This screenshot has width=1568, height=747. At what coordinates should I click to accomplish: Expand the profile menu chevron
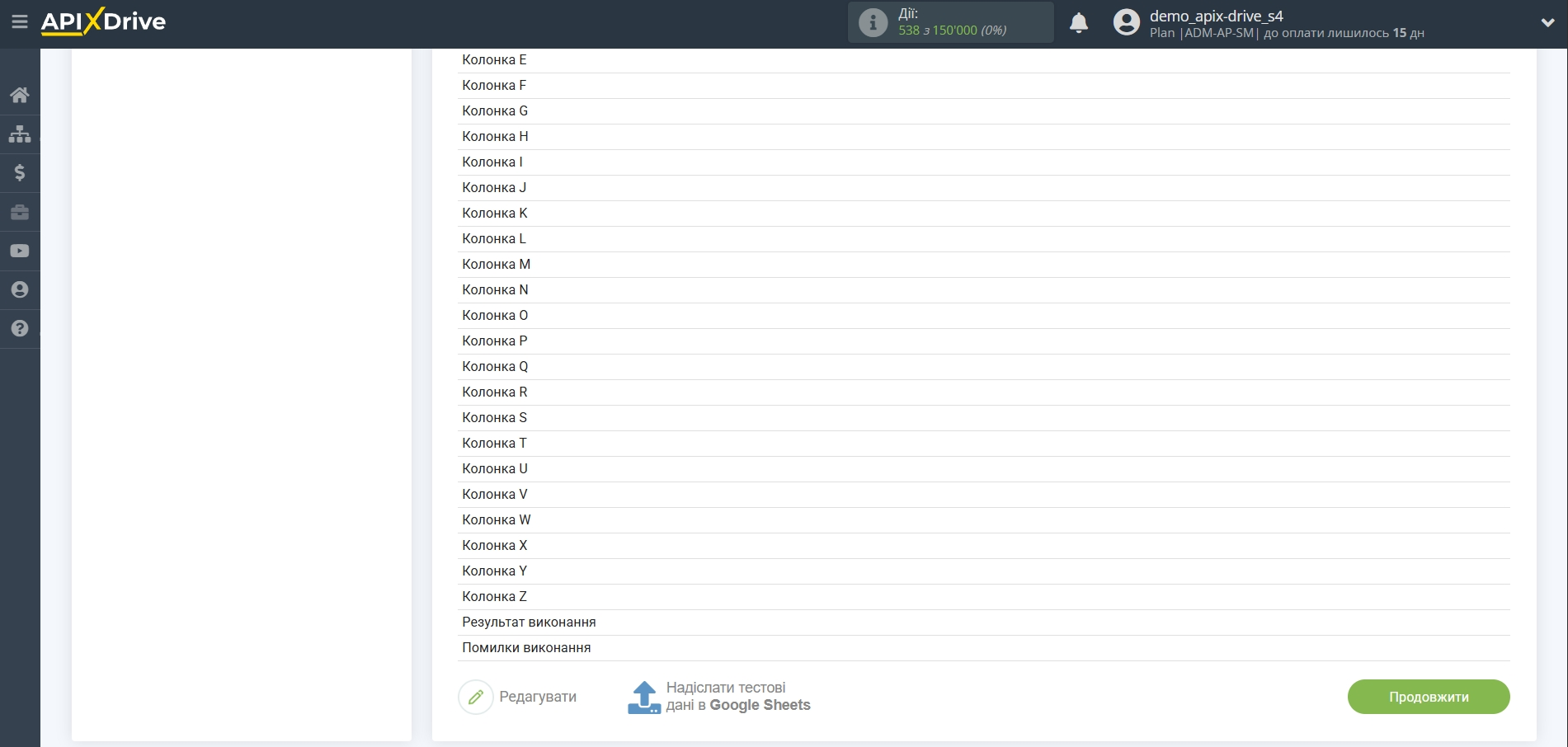tap(1548, 22)
